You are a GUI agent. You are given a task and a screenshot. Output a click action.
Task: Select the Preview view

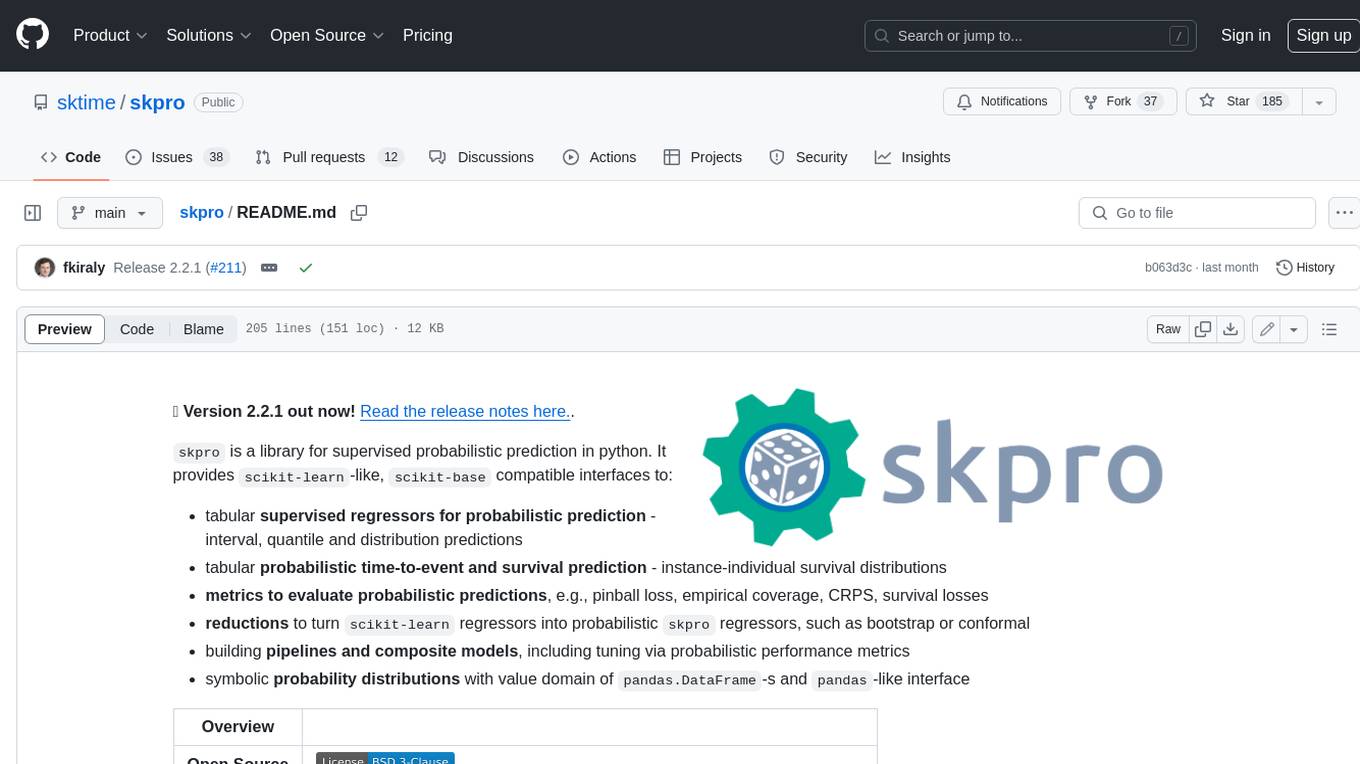point(65,329)
